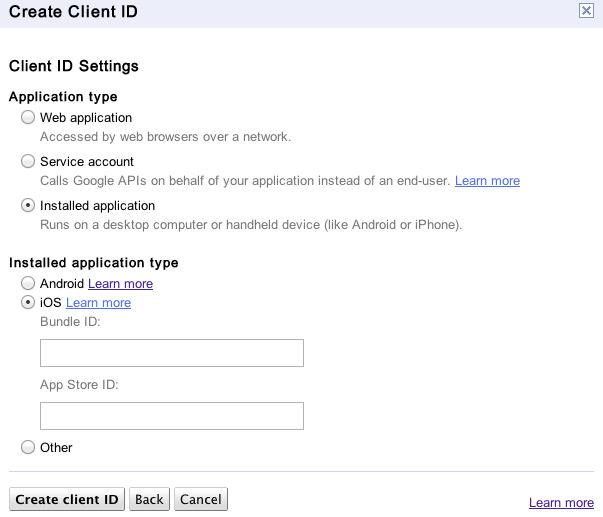Select the Service account radio button

point(28,161)
